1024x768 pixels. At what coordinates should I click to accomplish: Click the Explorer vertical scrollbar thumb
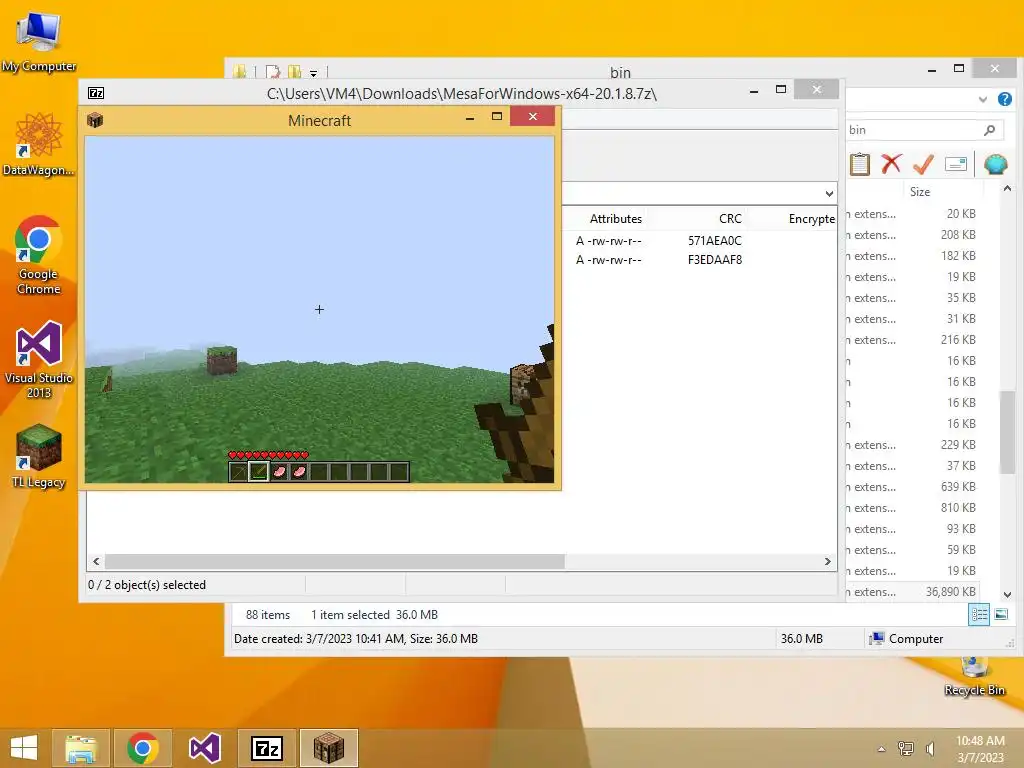1007,432
